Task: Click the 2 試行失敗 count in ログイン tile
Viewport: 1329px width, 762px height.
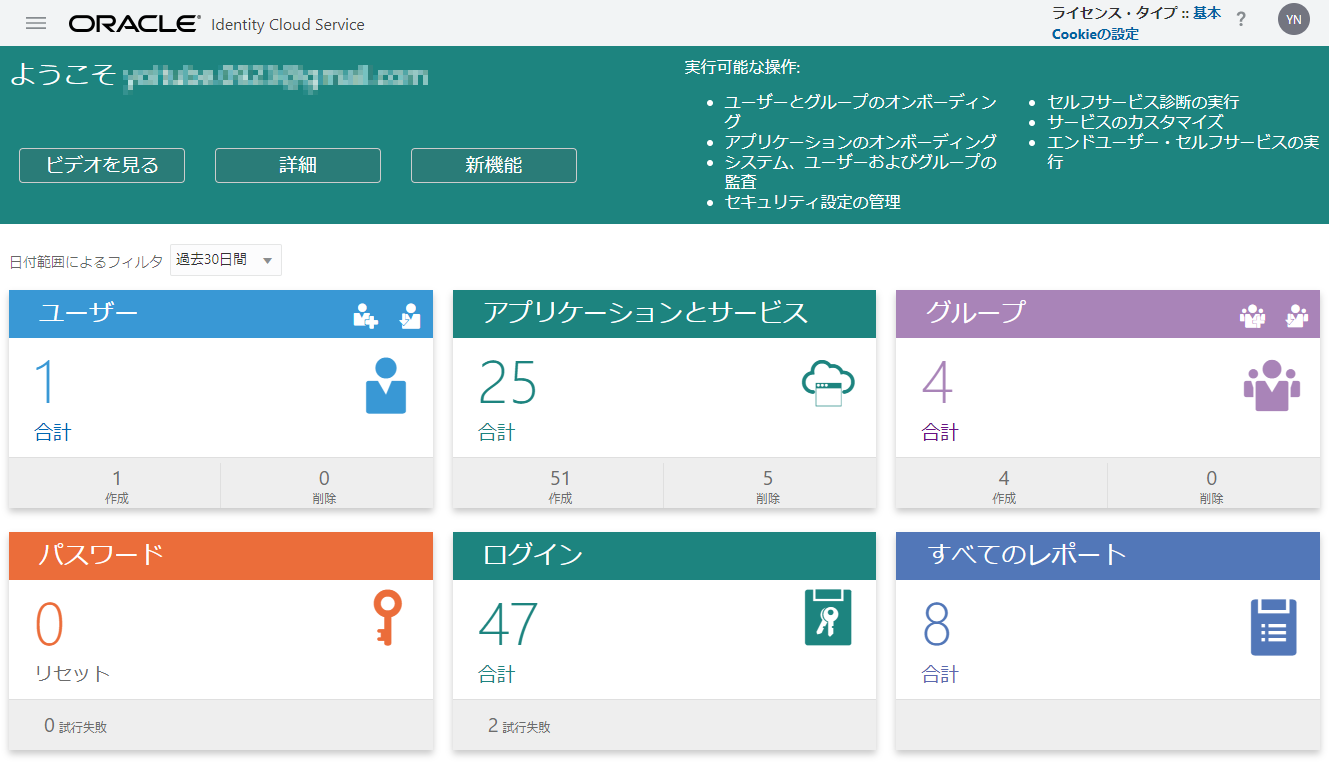Action: [519, 726]
